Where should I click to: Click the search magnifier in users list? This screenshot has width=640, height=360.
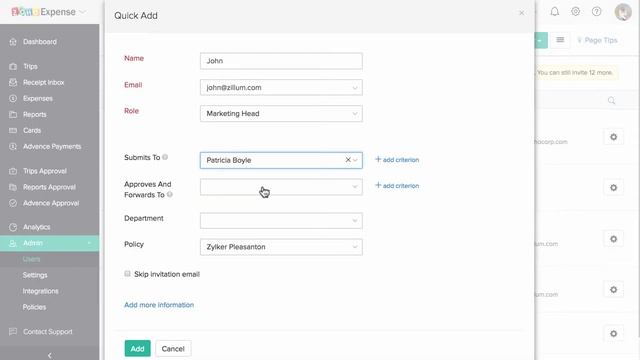click(611, 100)
